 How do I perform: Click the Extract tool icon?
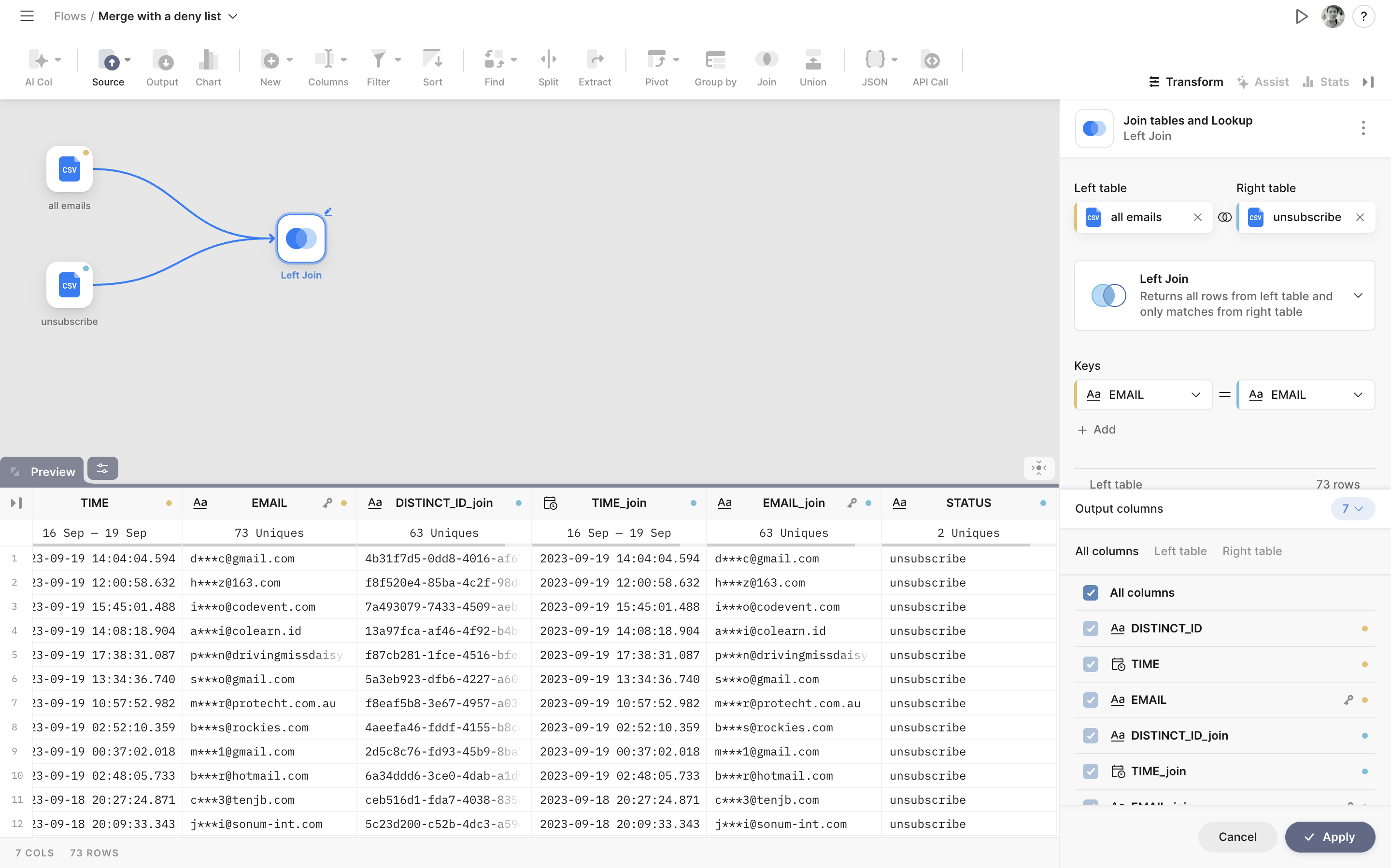(x=596, y=60)
